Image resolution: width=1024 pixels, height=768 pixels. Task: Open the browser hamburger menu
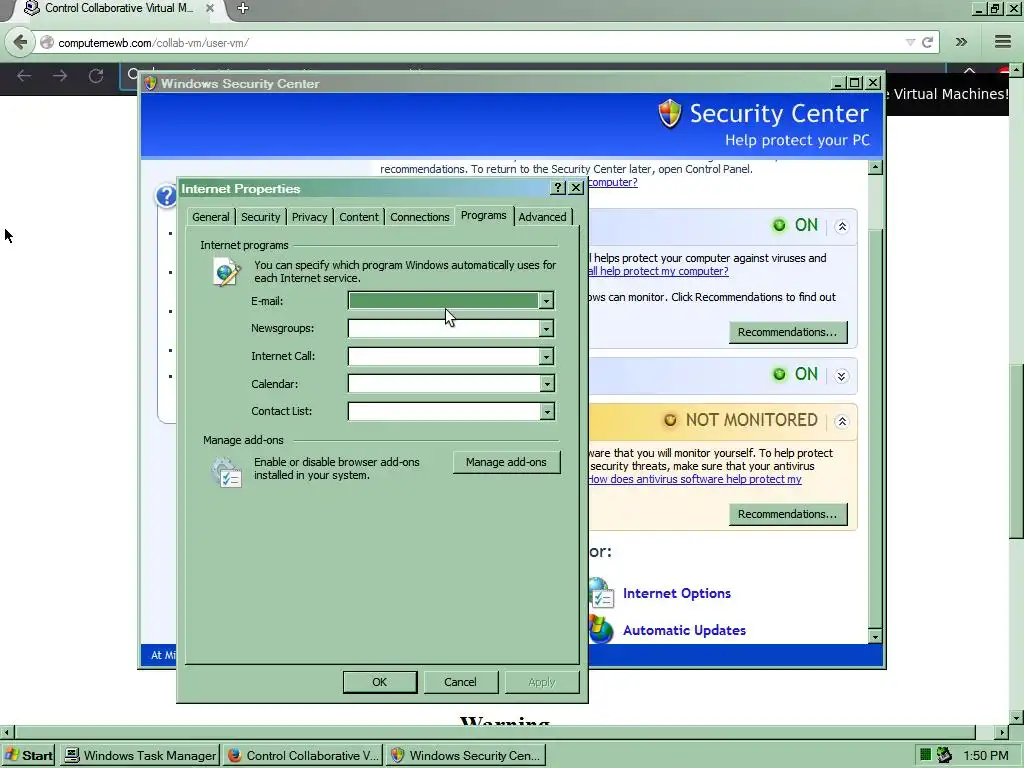[1003, 42]
